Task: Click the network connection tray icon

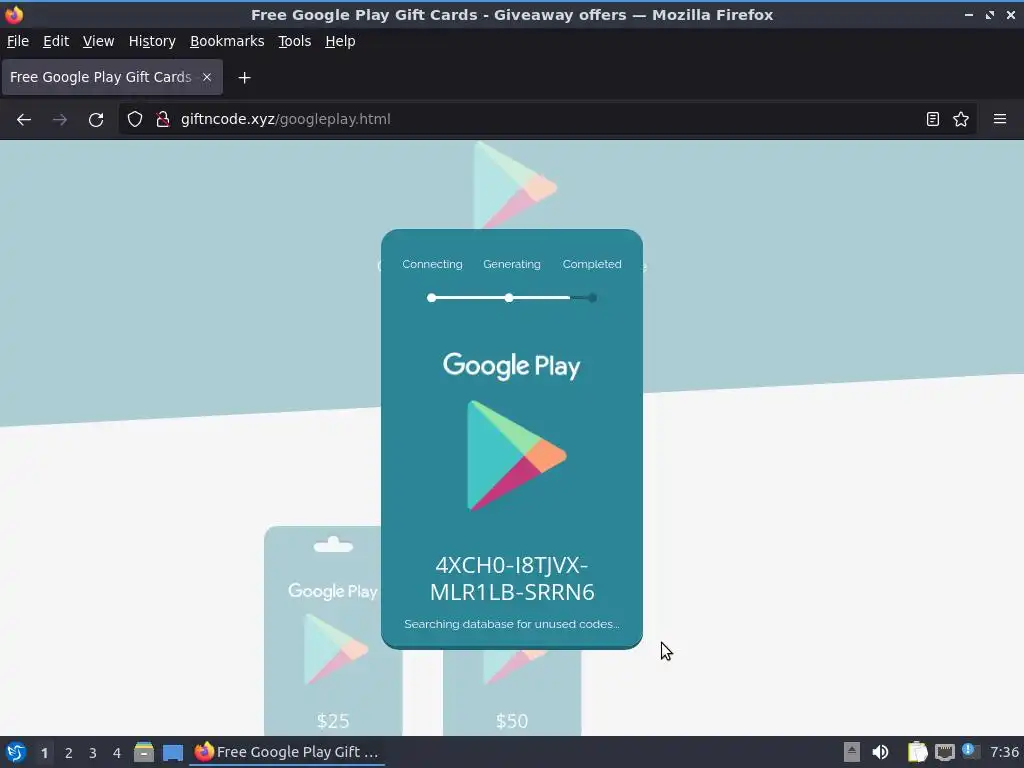Action: (x=944, y=753)
